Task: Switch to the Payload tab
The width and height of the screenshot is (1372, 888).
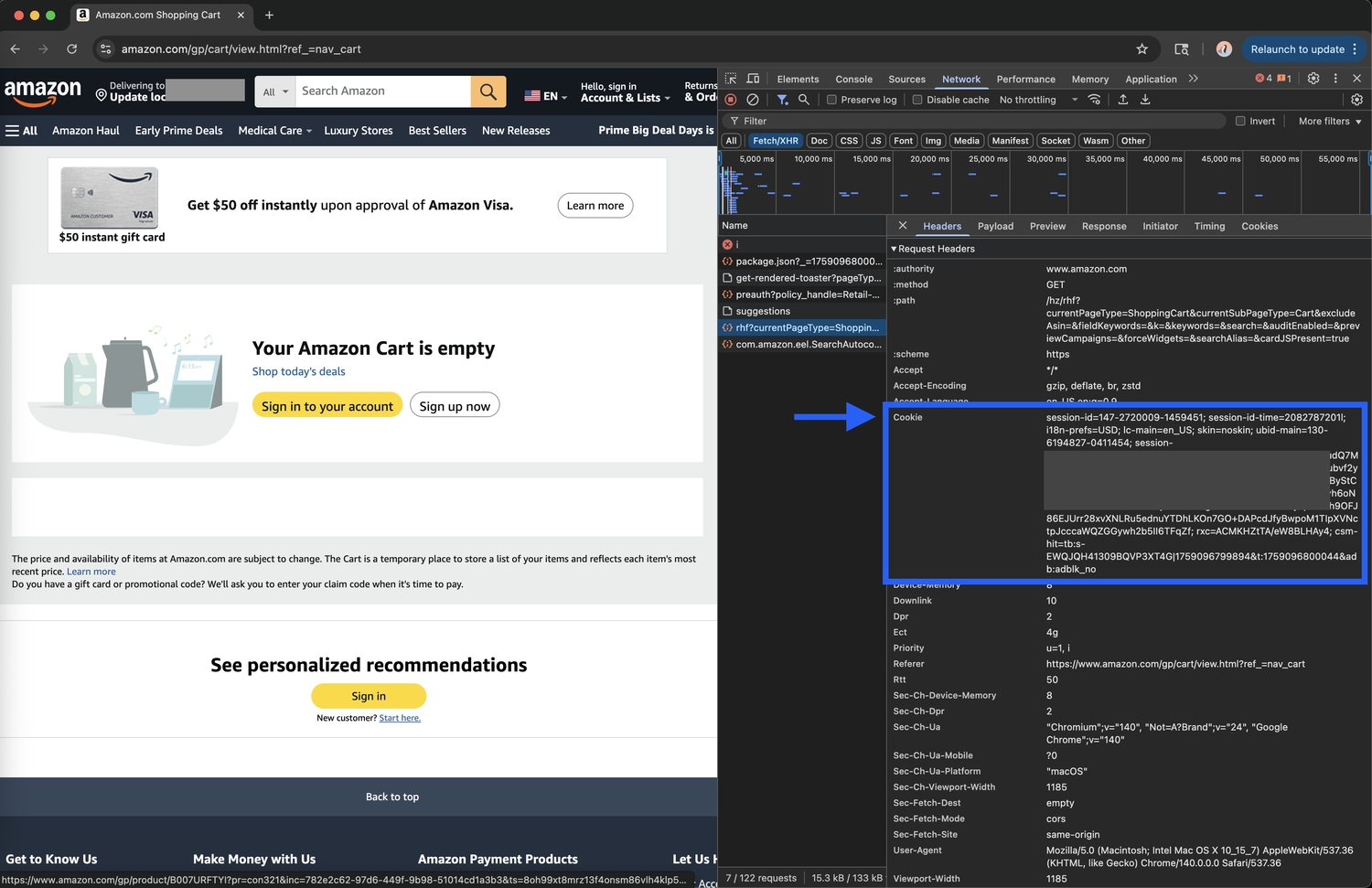Action: coord(995,226)
